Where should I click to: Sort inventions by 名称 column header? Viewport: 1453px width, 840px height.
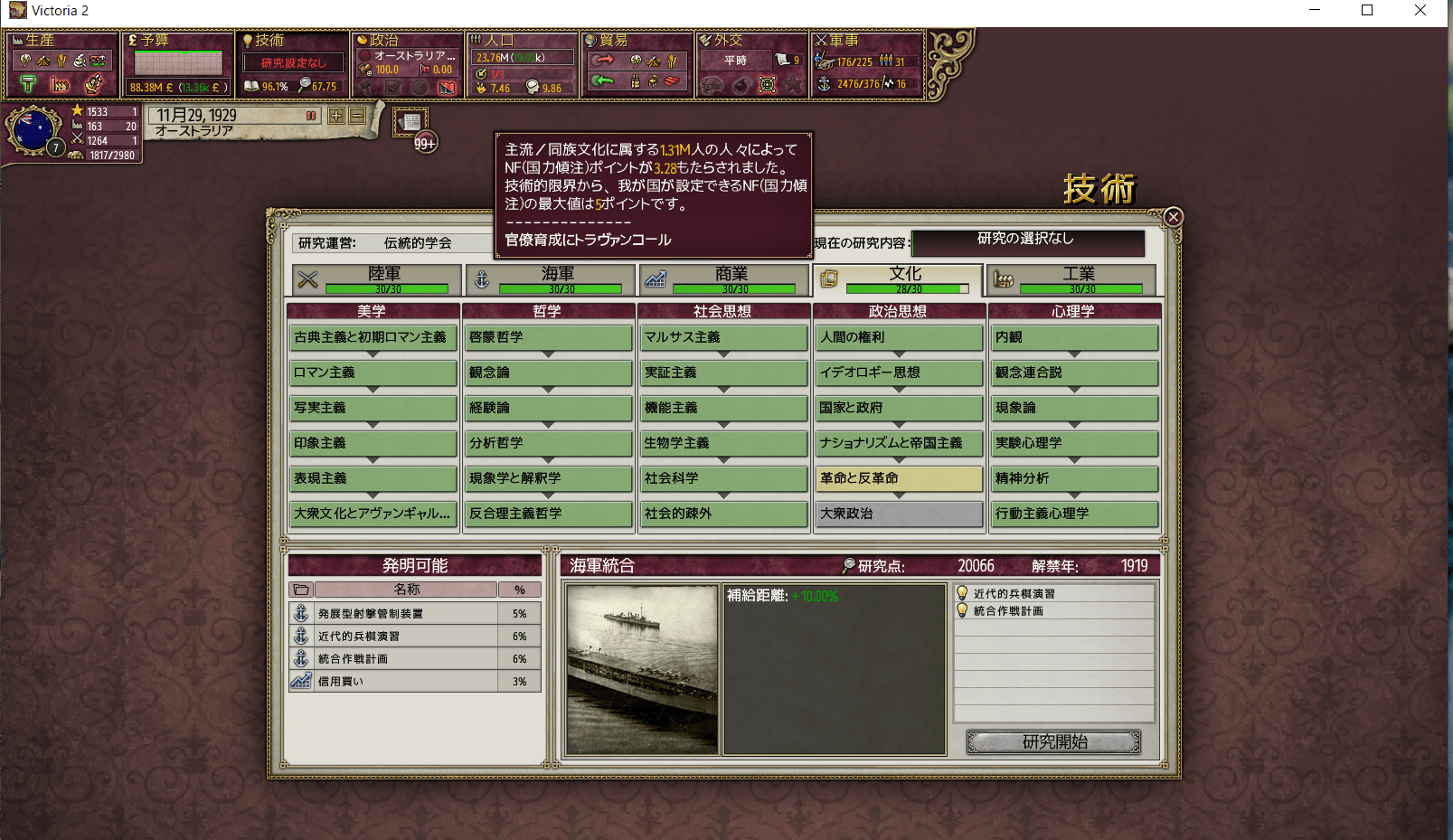click(x=406, y=590)
